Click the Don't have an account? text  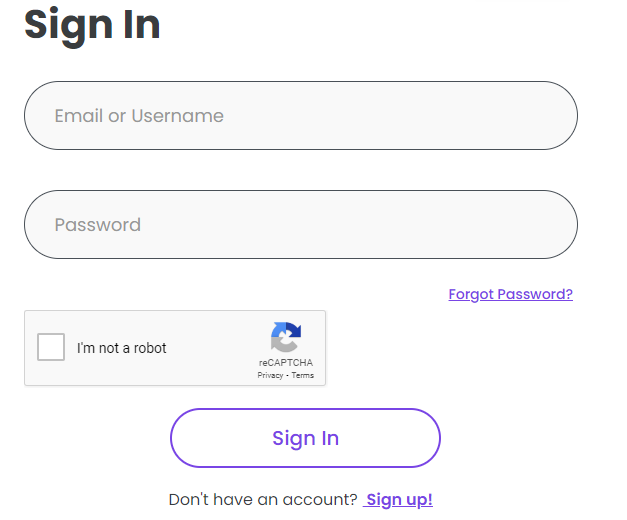[263, 500]
